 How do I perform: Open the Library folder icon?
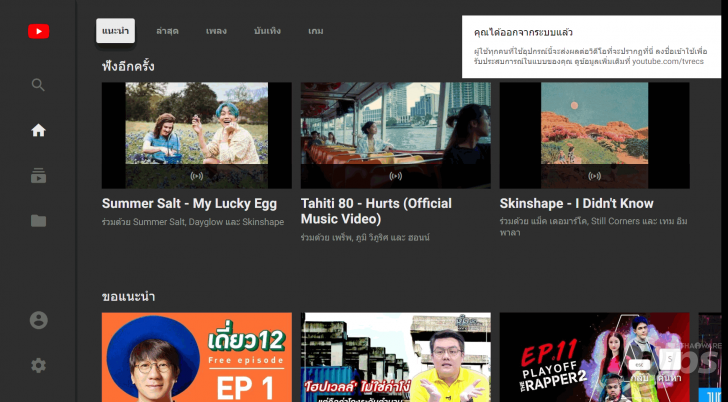[x=39, y=221]
